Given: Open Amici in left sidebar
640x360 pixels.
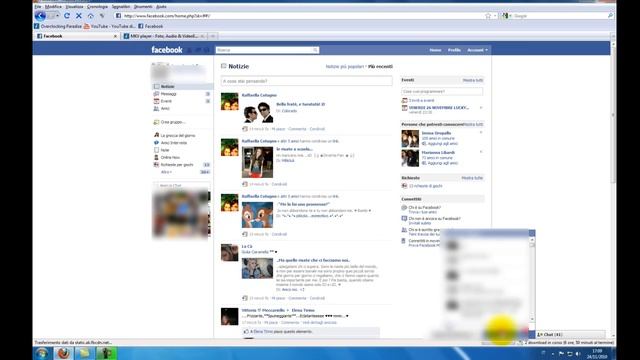Looking at the screenshot, I should click(165, 109).
